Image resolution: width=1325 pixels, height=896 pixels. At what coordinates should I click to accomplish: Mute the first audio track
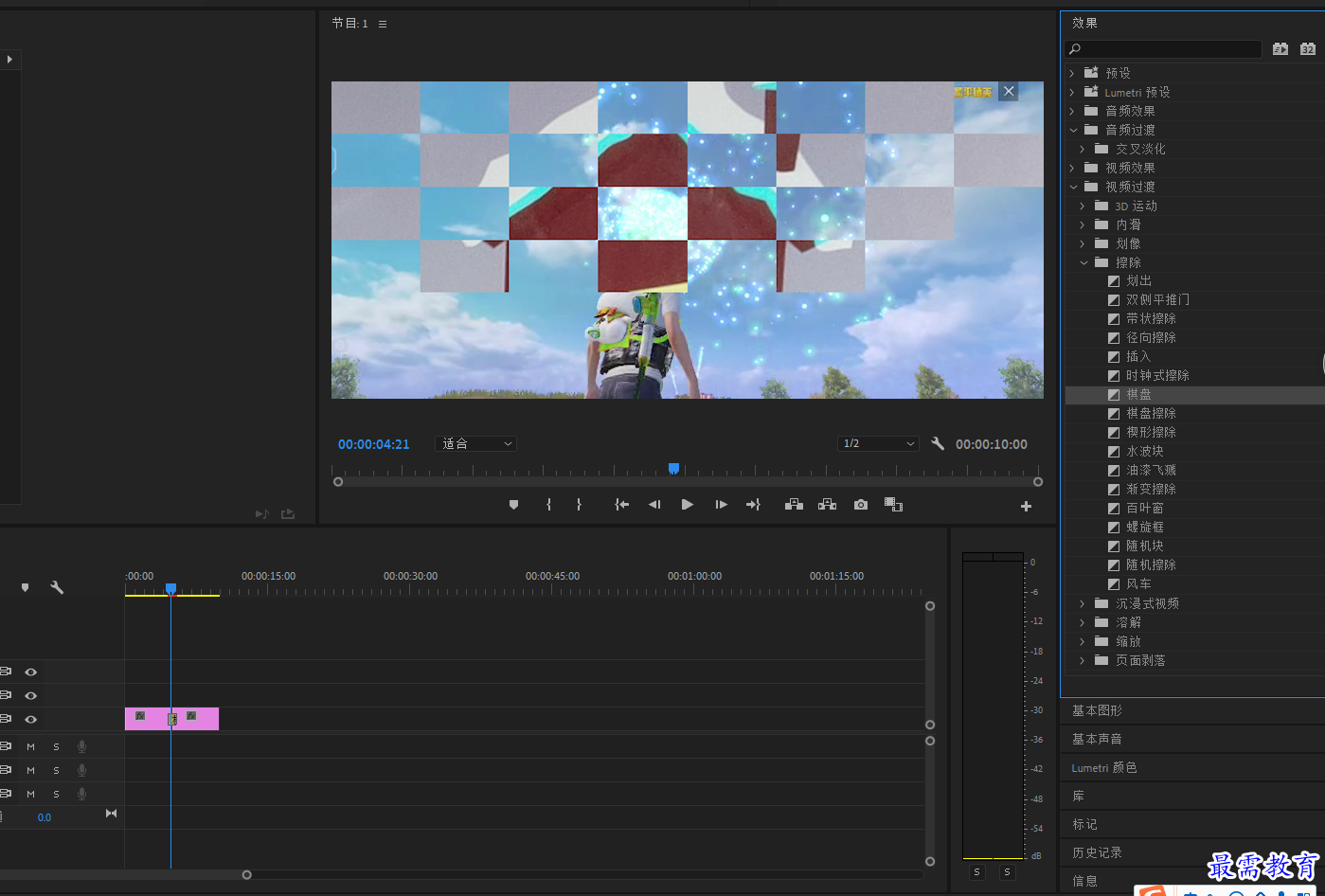(x=30, y=746)
